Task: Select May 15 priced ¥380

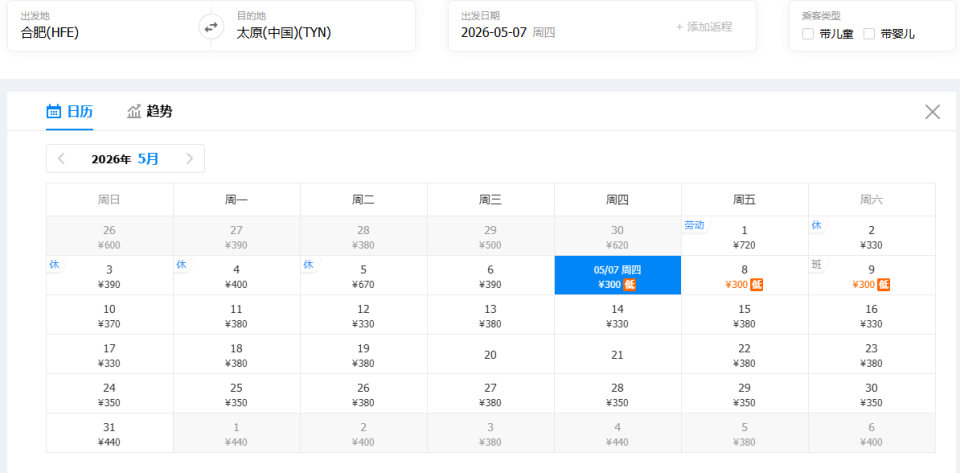Action: coord(744,315)
